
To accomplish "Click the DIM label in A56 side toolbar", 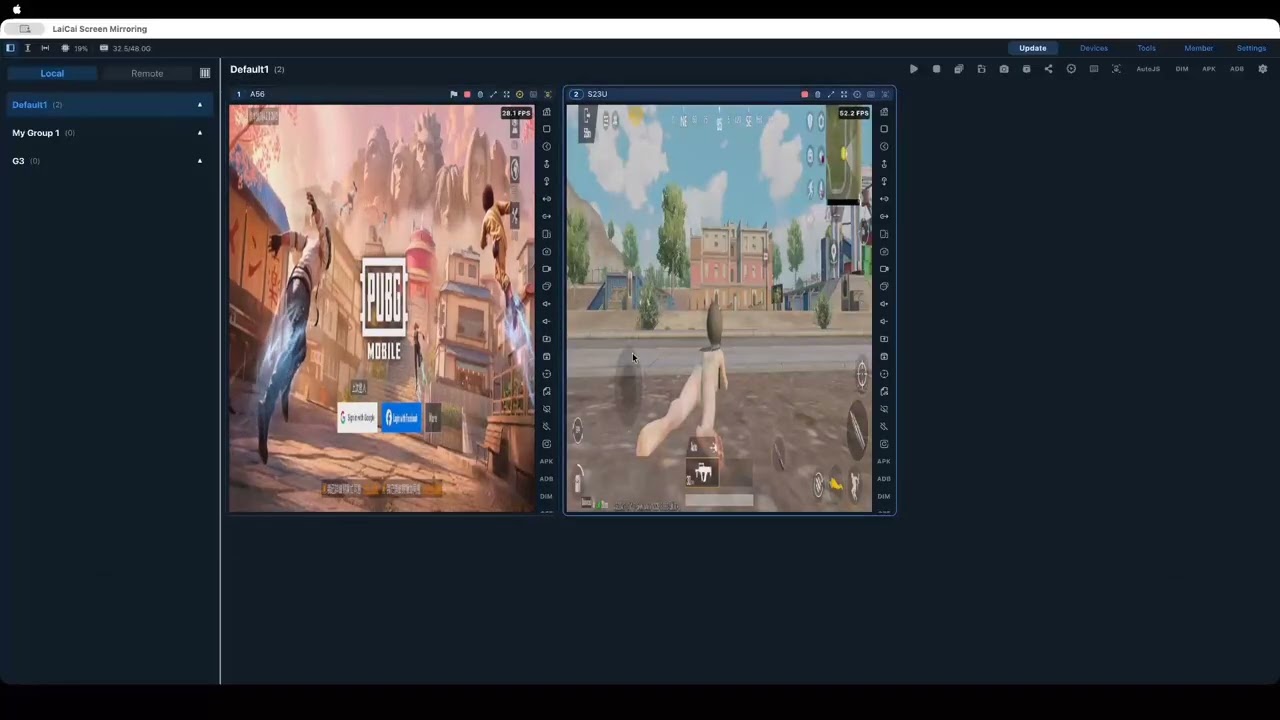I will pyautogui.click(x=546, y=496).
